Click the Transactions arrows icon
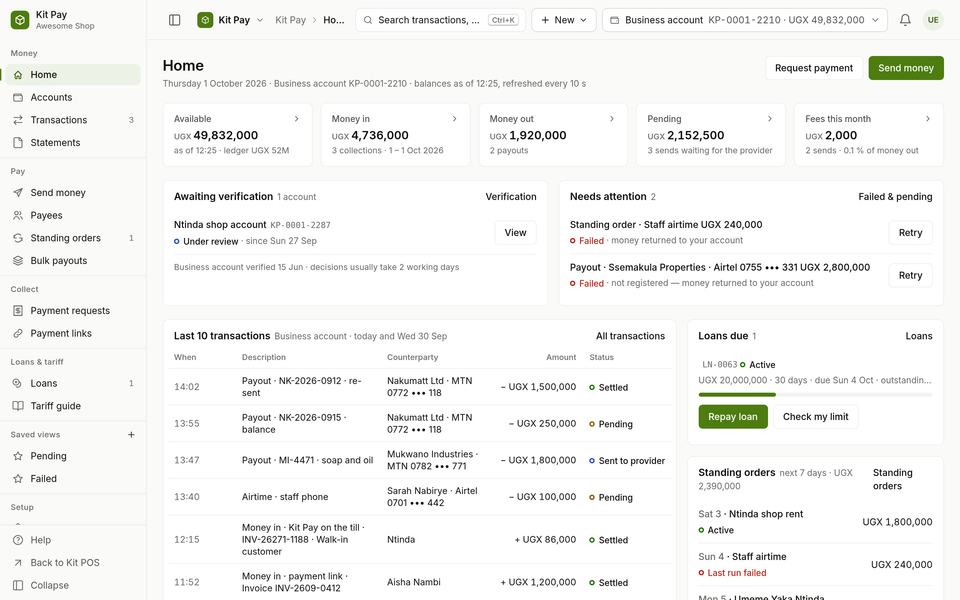 point(18,120)
